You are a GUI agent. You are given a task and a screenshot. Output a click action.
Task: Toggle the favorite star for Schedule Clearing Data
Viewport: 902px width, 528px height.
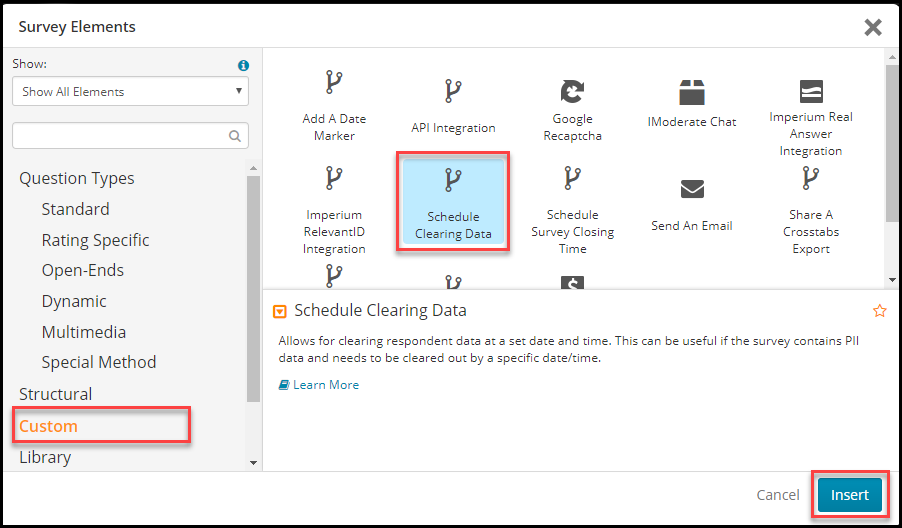point(880,311)
